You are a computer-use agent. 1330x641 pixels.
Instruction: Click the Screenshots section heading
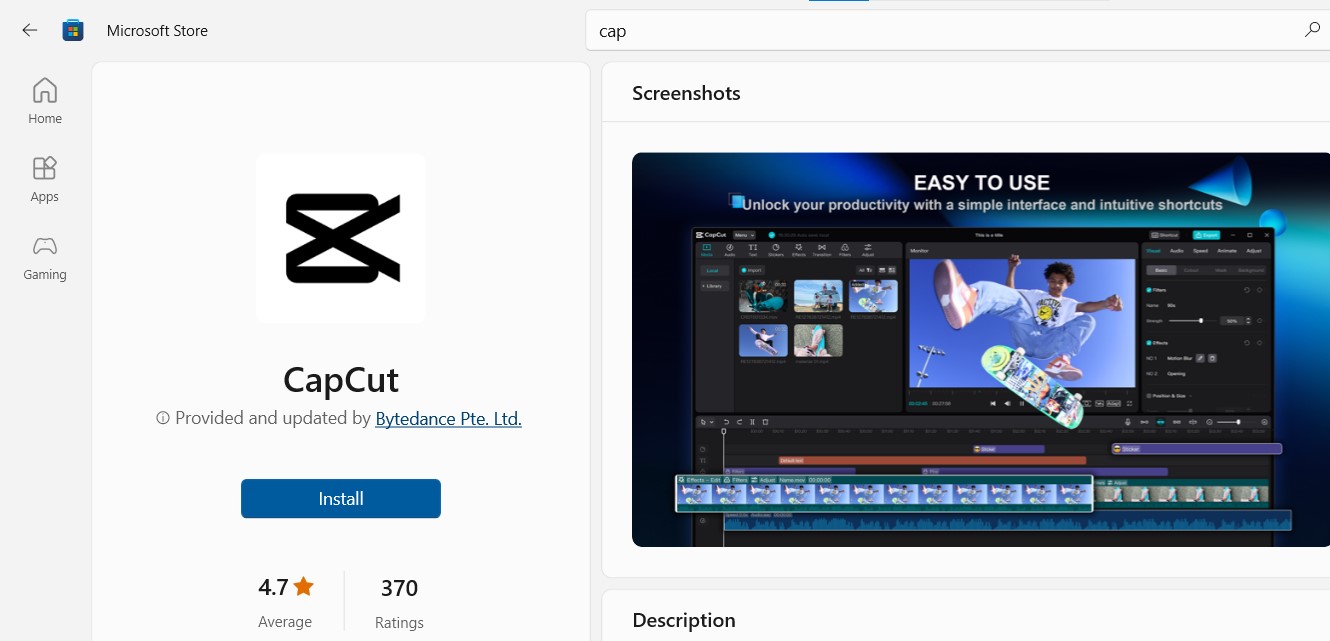click(686, 93)
